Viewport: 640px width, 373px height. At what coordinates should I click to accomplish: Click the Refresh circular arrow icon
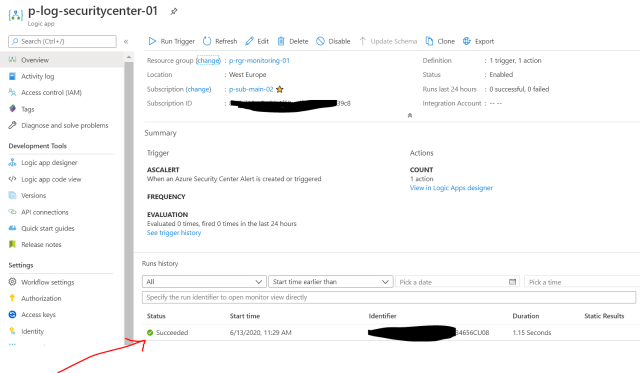coord(207,41)
